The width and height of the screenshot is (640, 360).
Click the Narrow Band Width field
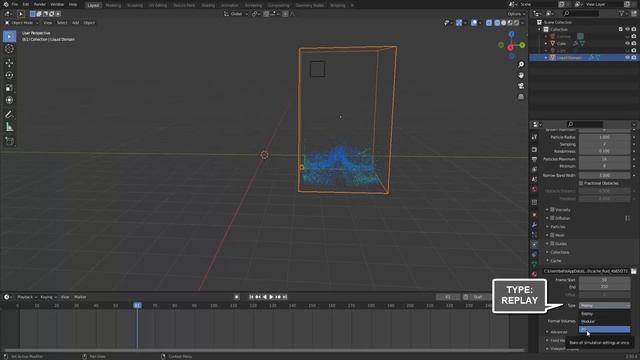pyautogui.click(x=604, y=176)
